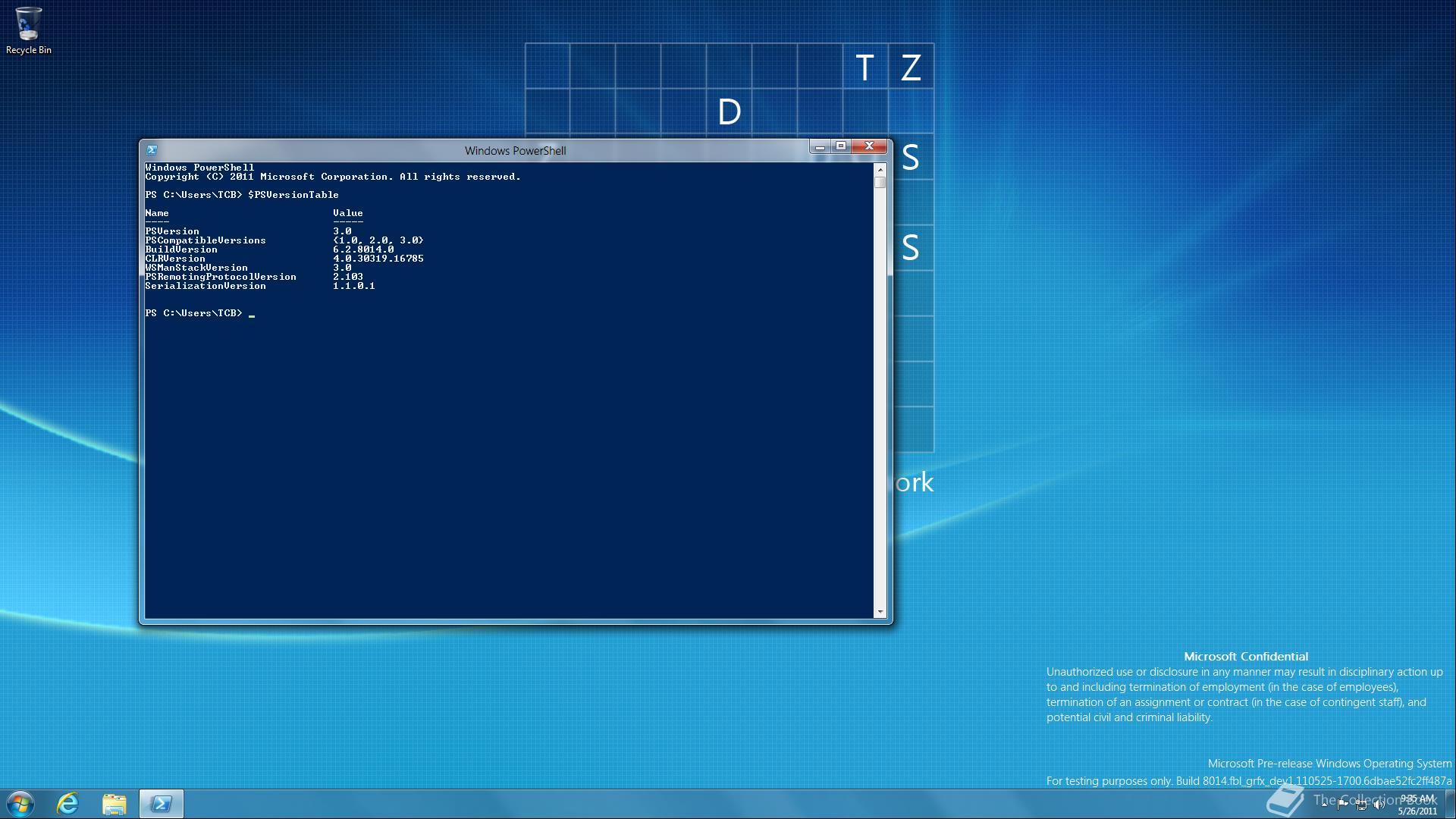Open Windows Explorer folder icon in taskbar
The width and height of the screenshot is (1456, 819).
(x=115, y=804)
